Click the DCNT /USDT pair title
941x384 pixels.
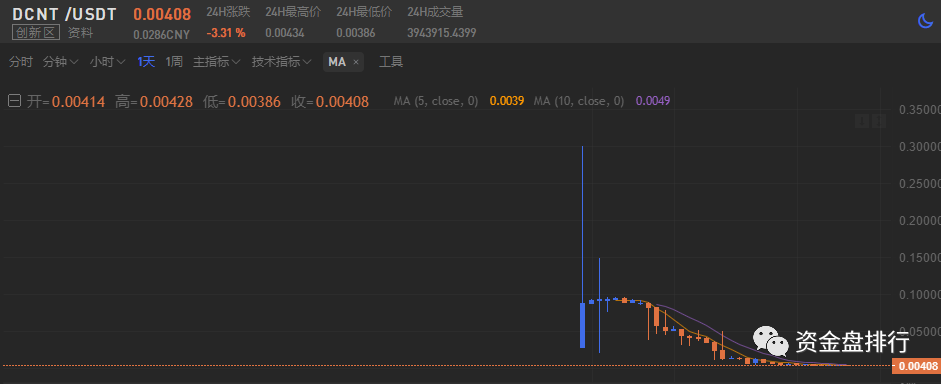[x=64, y=14]
